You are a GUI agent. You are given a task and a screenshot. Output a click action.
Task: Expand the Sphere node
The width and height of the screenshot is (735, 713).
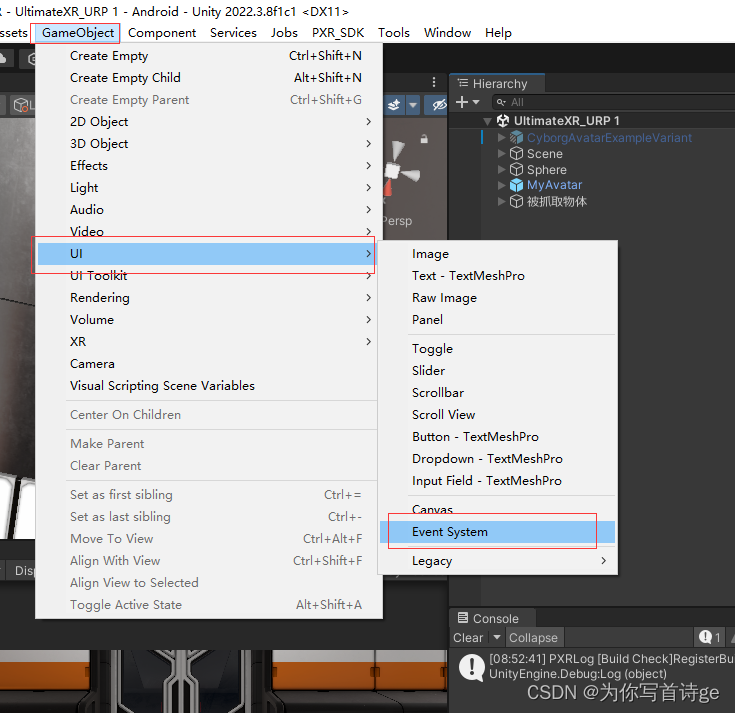(502, 169)
